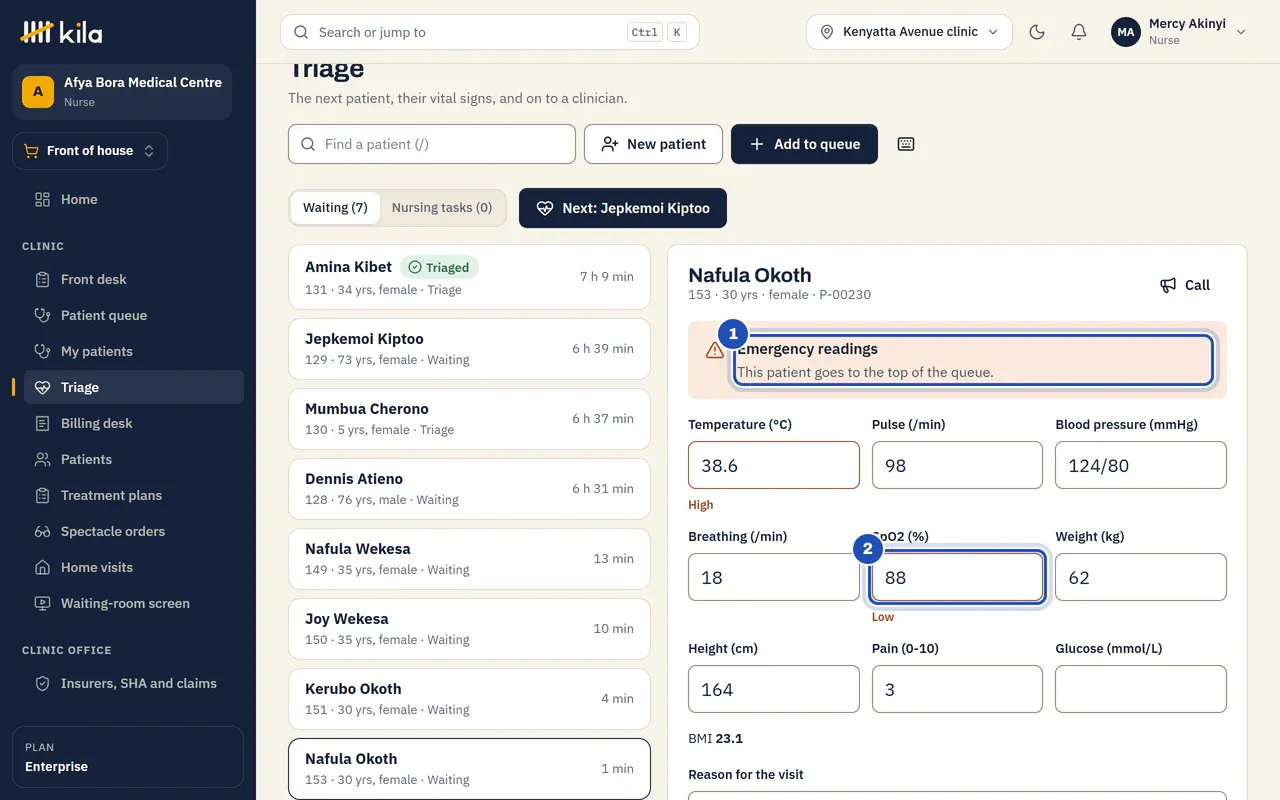1280x800 pixels.
Task: Select the Waiting (7) tab
Action: 335,208
